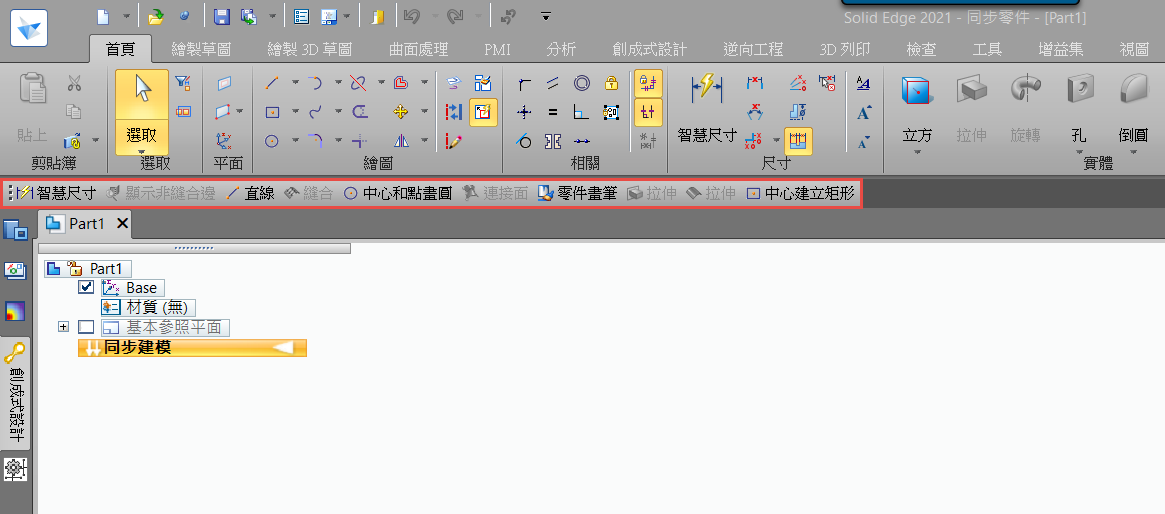Click the 立方 Box solid icon
Viewport: 1165px width, 514px height.
917,90
